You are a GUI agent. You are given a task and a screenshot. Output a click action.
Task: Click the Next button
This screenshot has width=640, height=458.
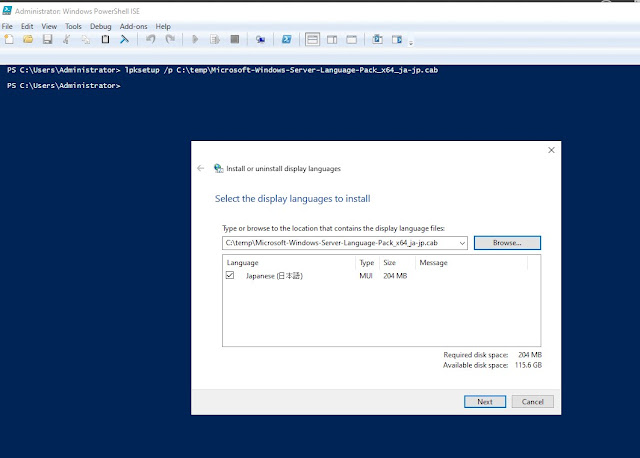pos(485,402)
